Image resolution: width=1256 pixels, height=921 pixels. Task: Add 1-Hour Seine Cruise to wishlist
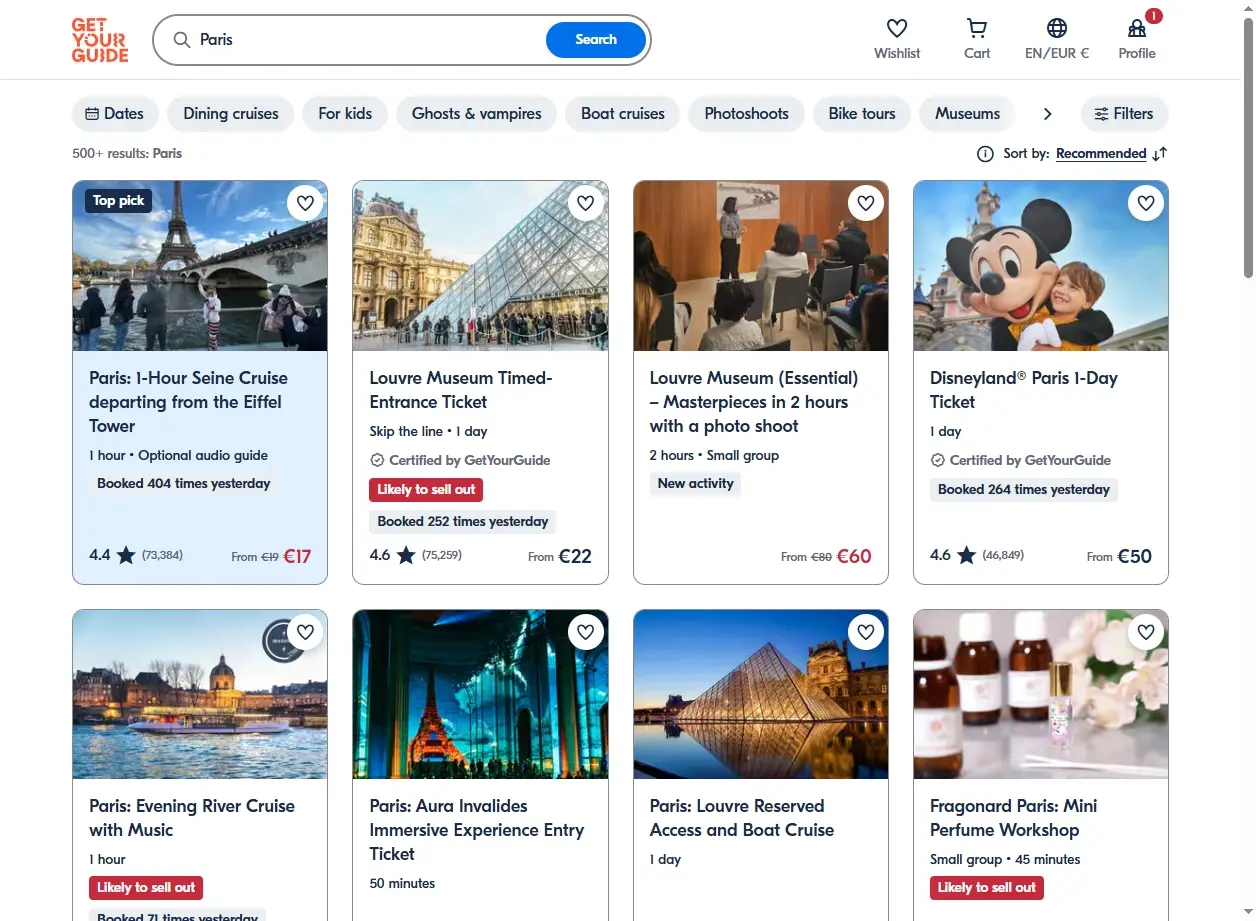pos(305,204)
